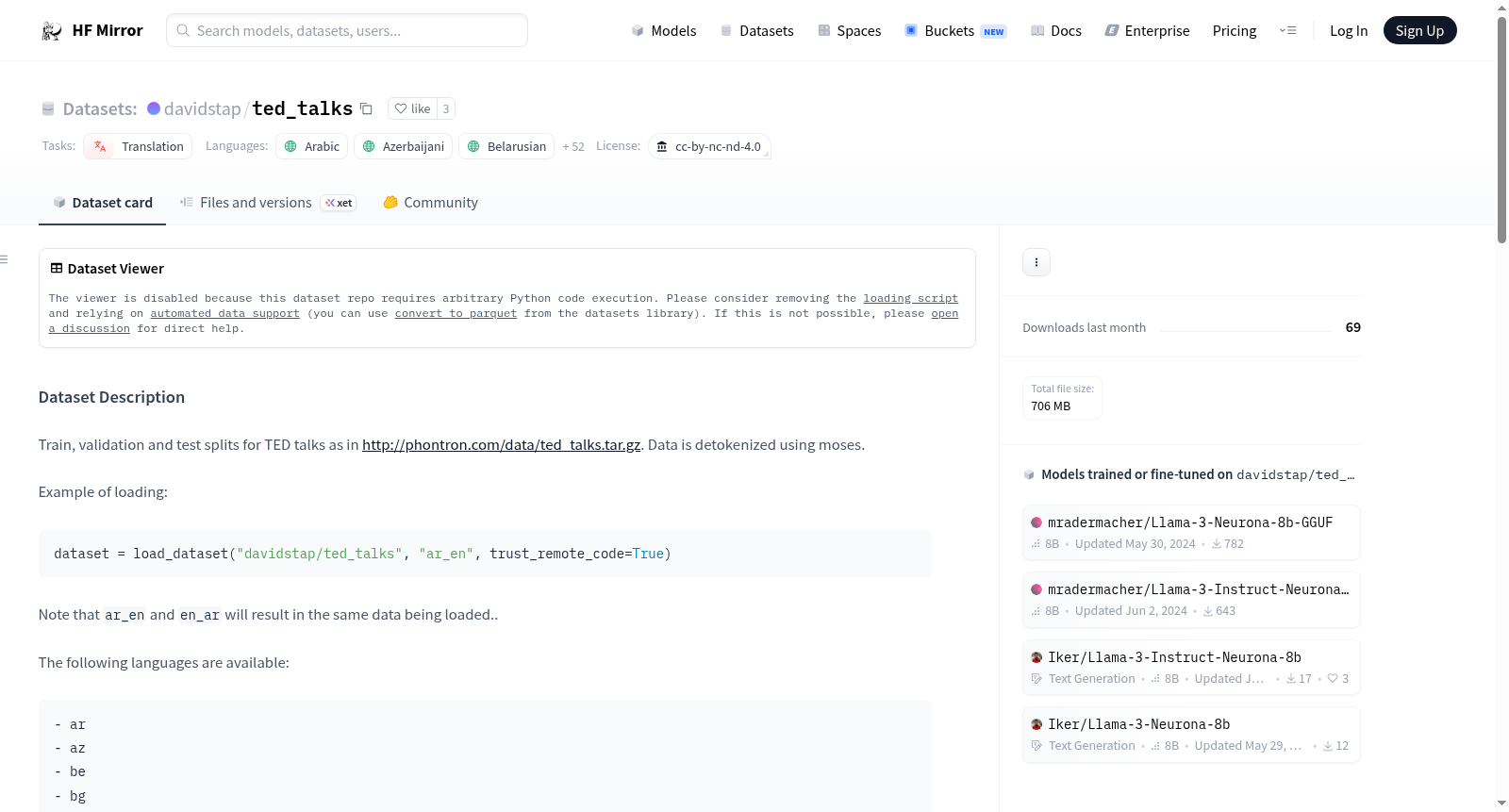This screenshot has height=812, width=1509.
Task: Switch to the Files and versions tab
Action: (268, 203)
